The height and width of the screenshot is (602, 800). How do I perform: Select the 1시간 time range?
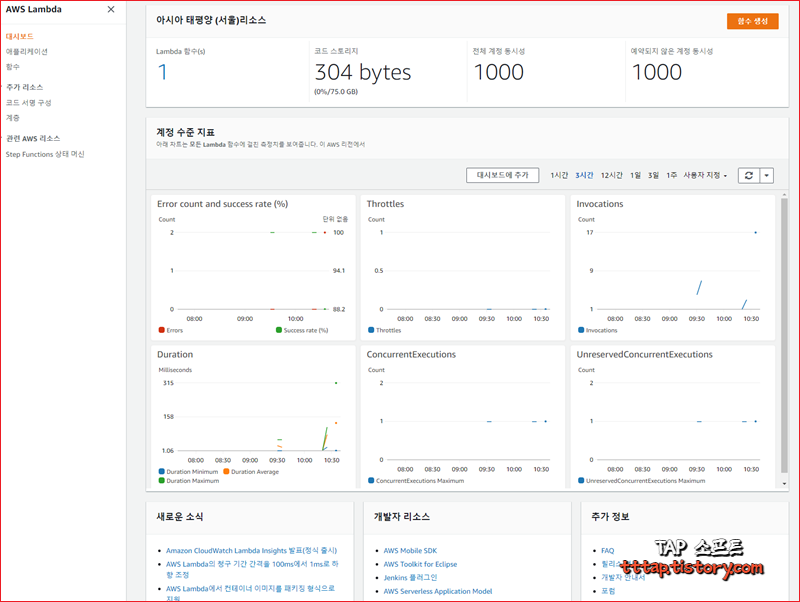559,175
